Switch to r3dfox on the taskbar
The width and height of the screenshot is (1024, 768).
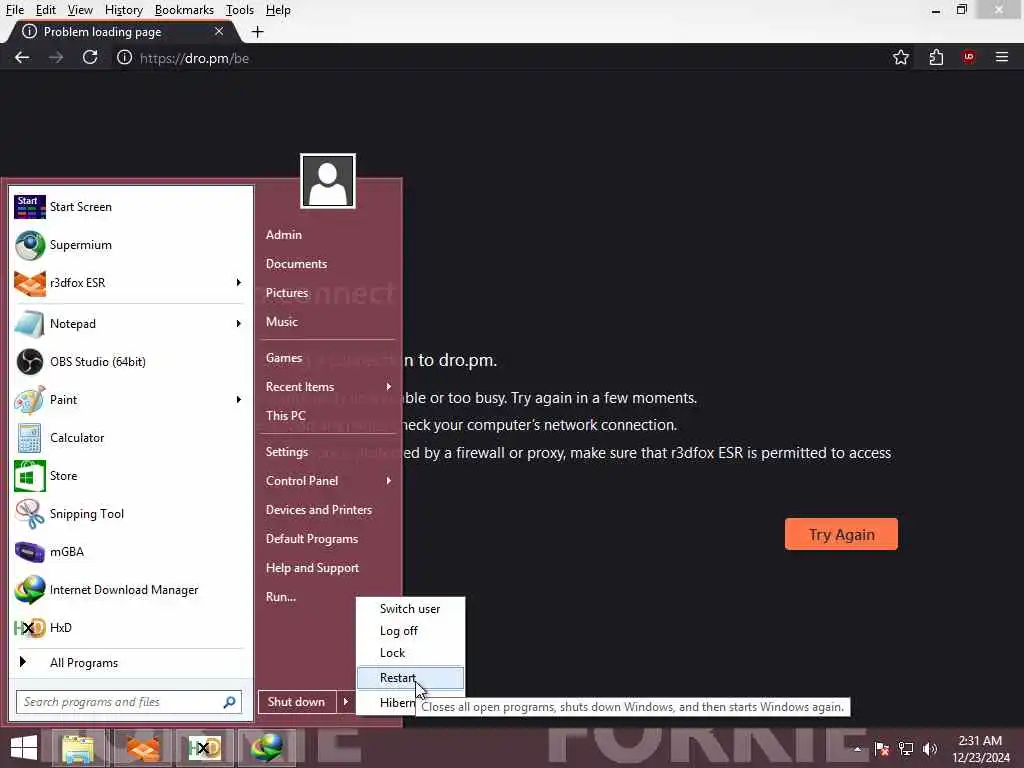tap(141, 748)
